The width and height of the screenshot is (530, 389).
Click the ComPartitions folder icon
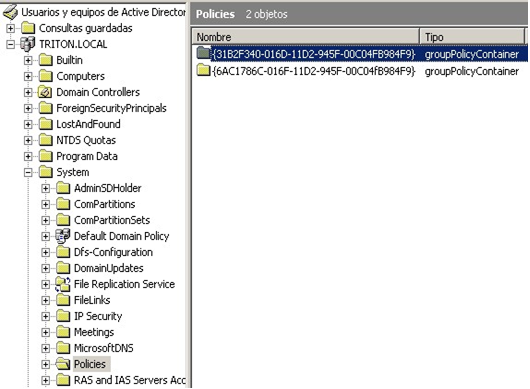coord(63,204)
